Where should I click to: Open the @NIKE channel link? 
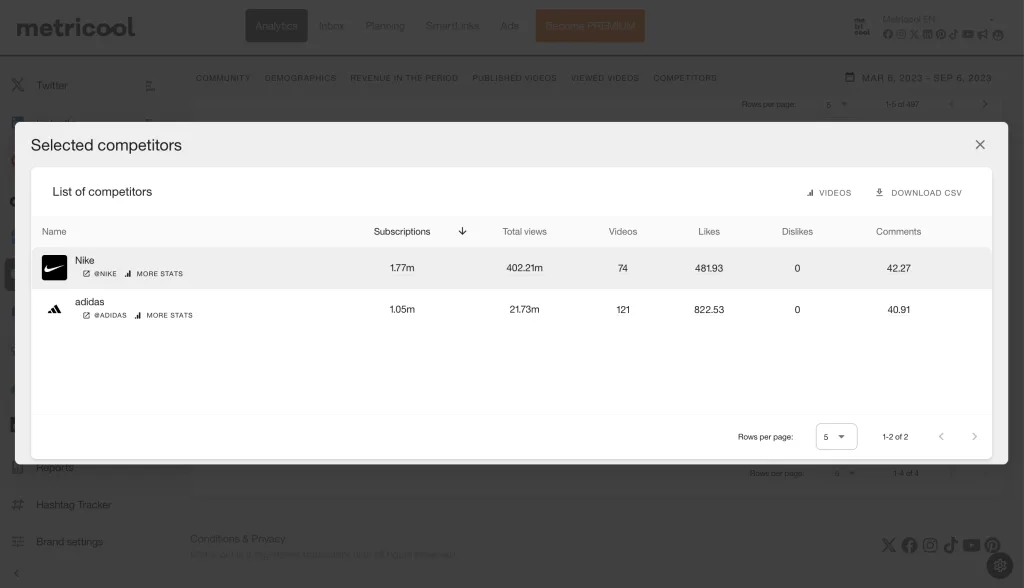click(x=100, y=274)
